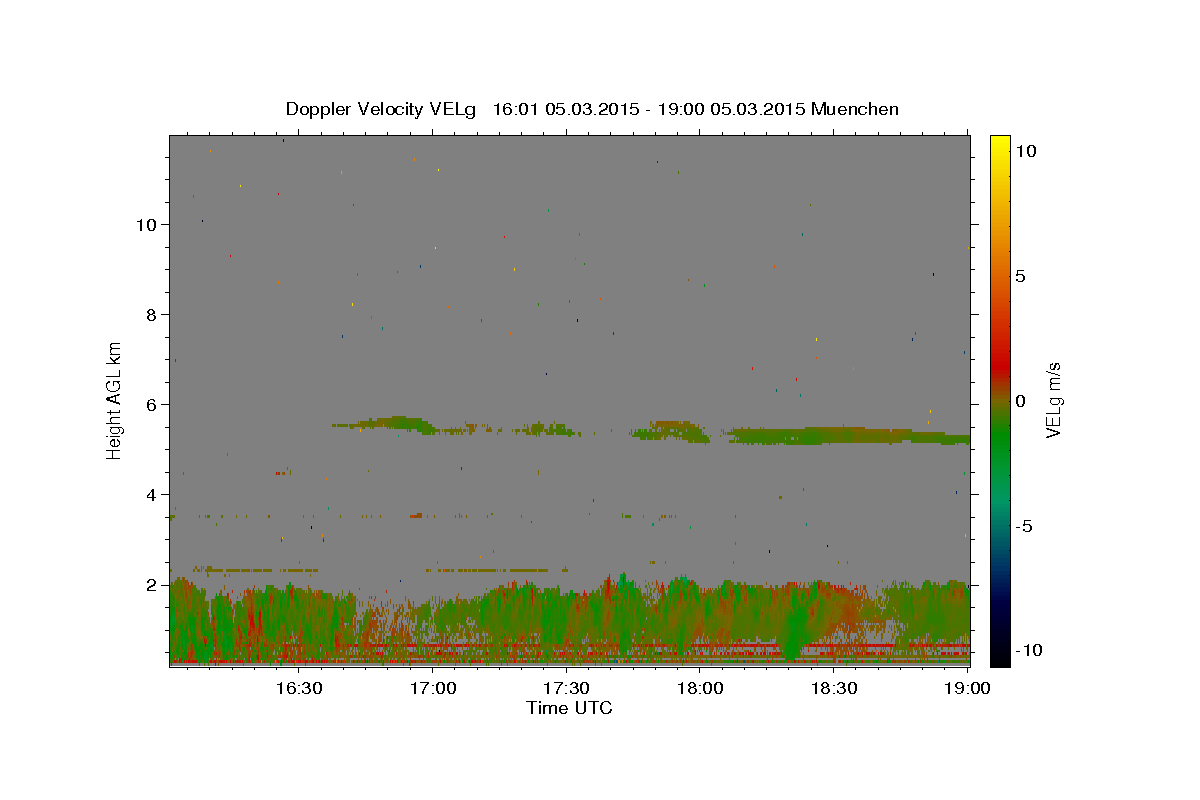Click the 16:30 time tick label
Screen dimensions: 1200x800
tap(299, 688)
